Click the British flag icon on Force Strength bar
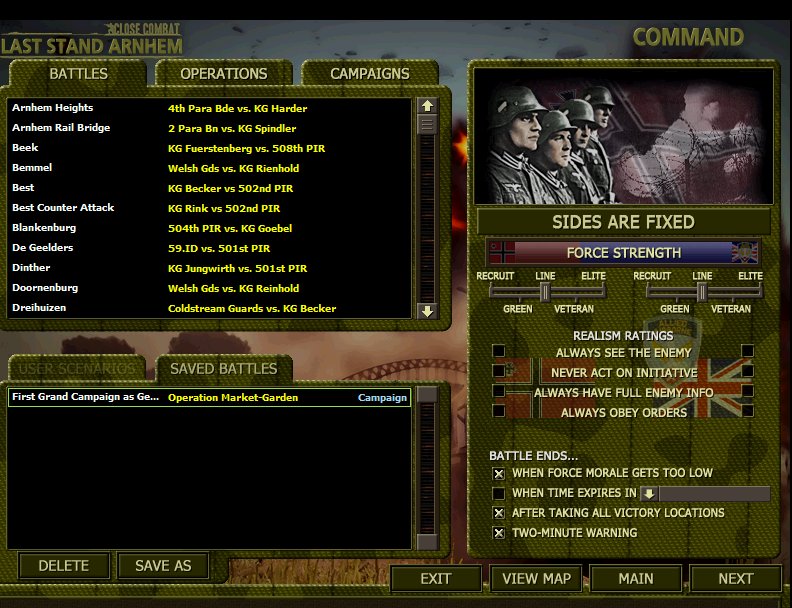792x608 pixels. (x=745, y=252)
